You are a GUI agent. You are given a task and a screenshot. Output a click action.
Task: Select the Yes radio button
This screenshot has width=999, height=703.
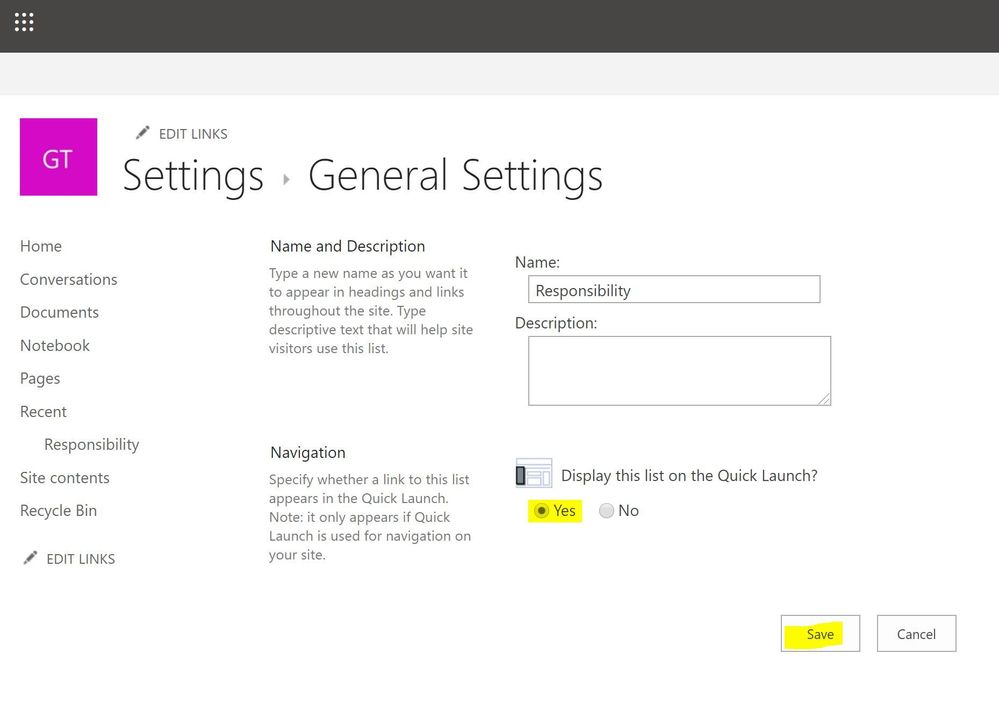(x=542, y=511)
